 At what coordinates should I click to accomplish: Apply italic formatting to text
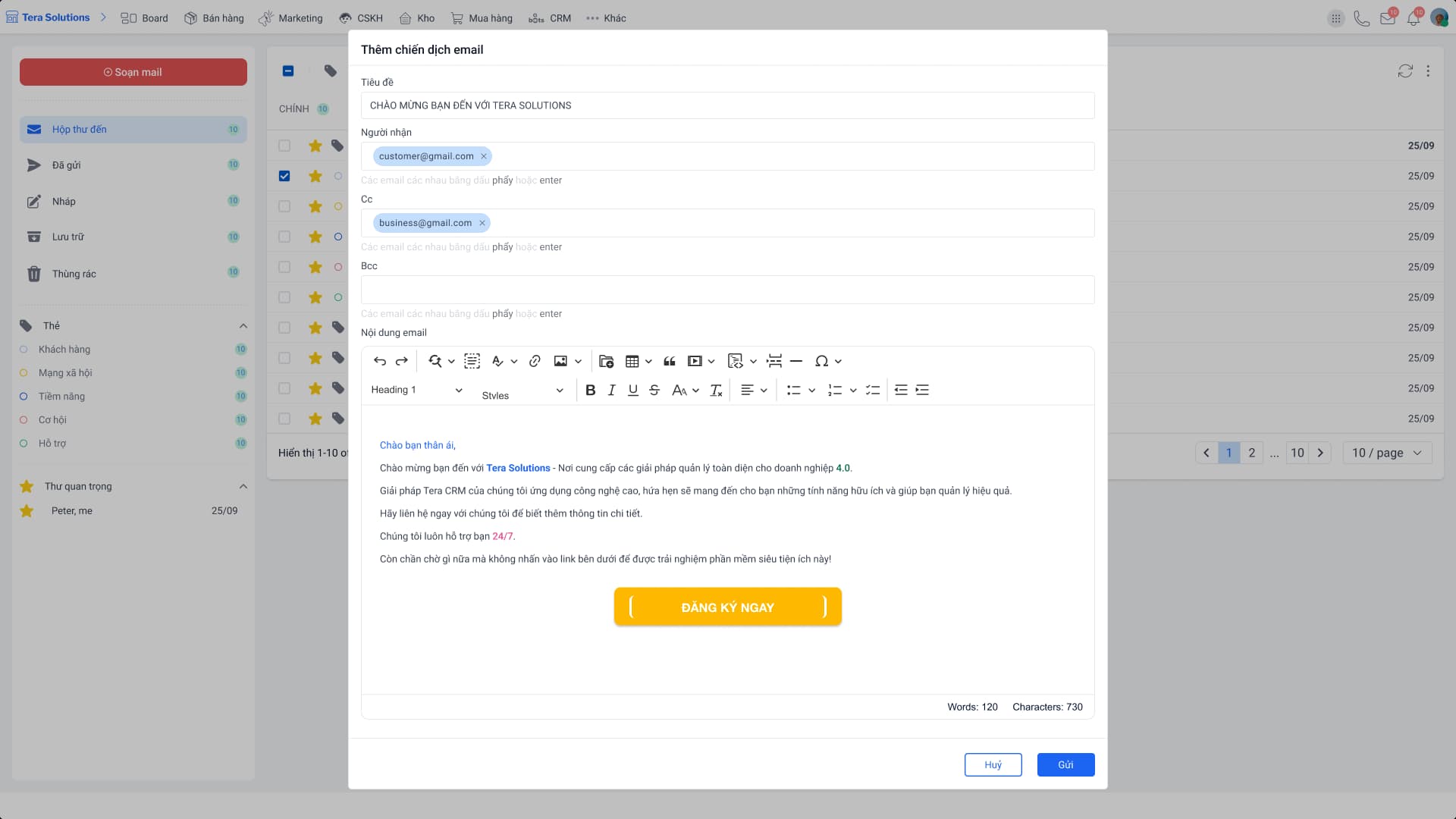(x=611, y=390)
